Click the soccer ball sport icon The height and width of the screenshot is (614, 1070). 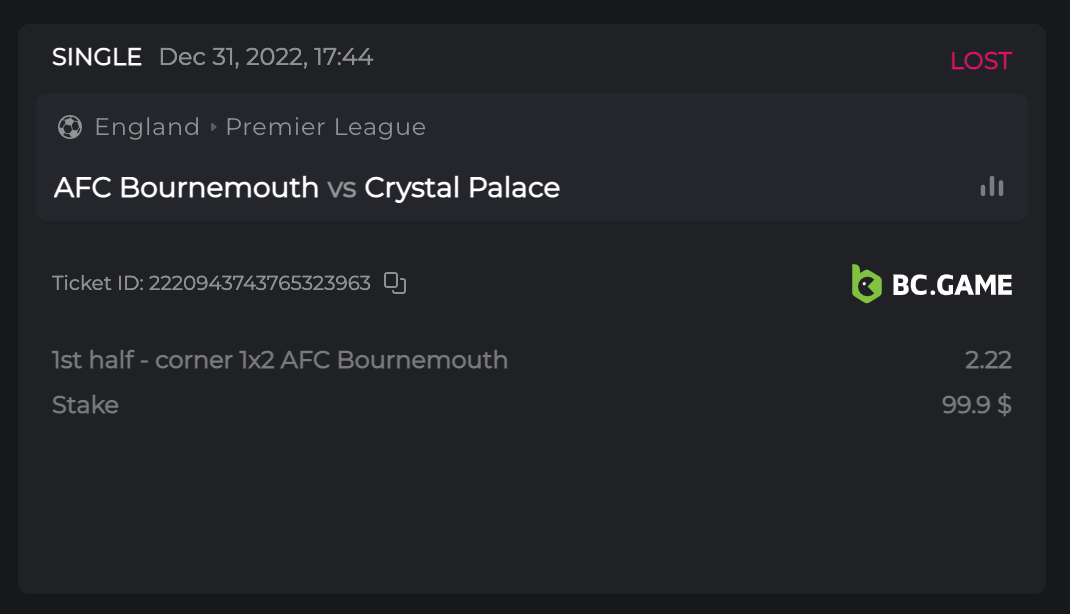pyautogui.click(x=69, y=127)
